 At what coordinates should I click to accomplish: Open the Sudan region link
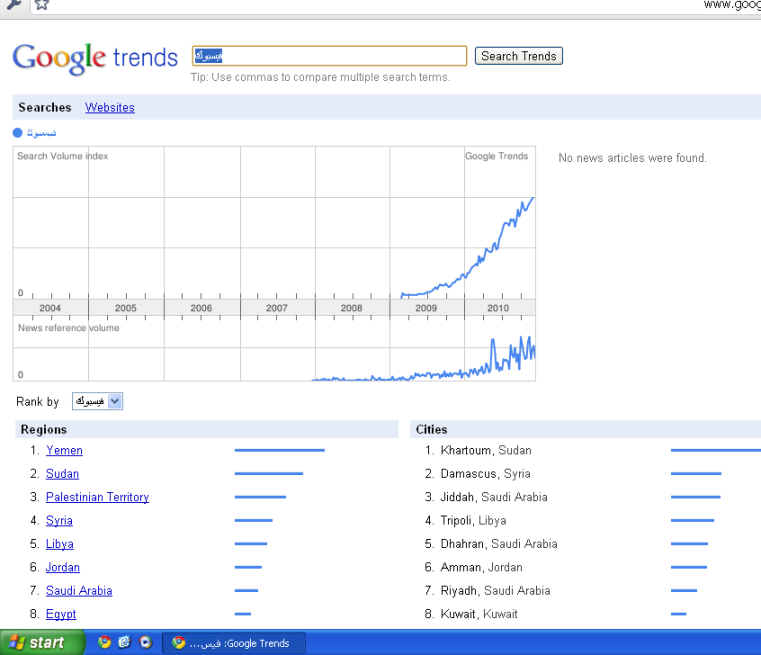62,474
